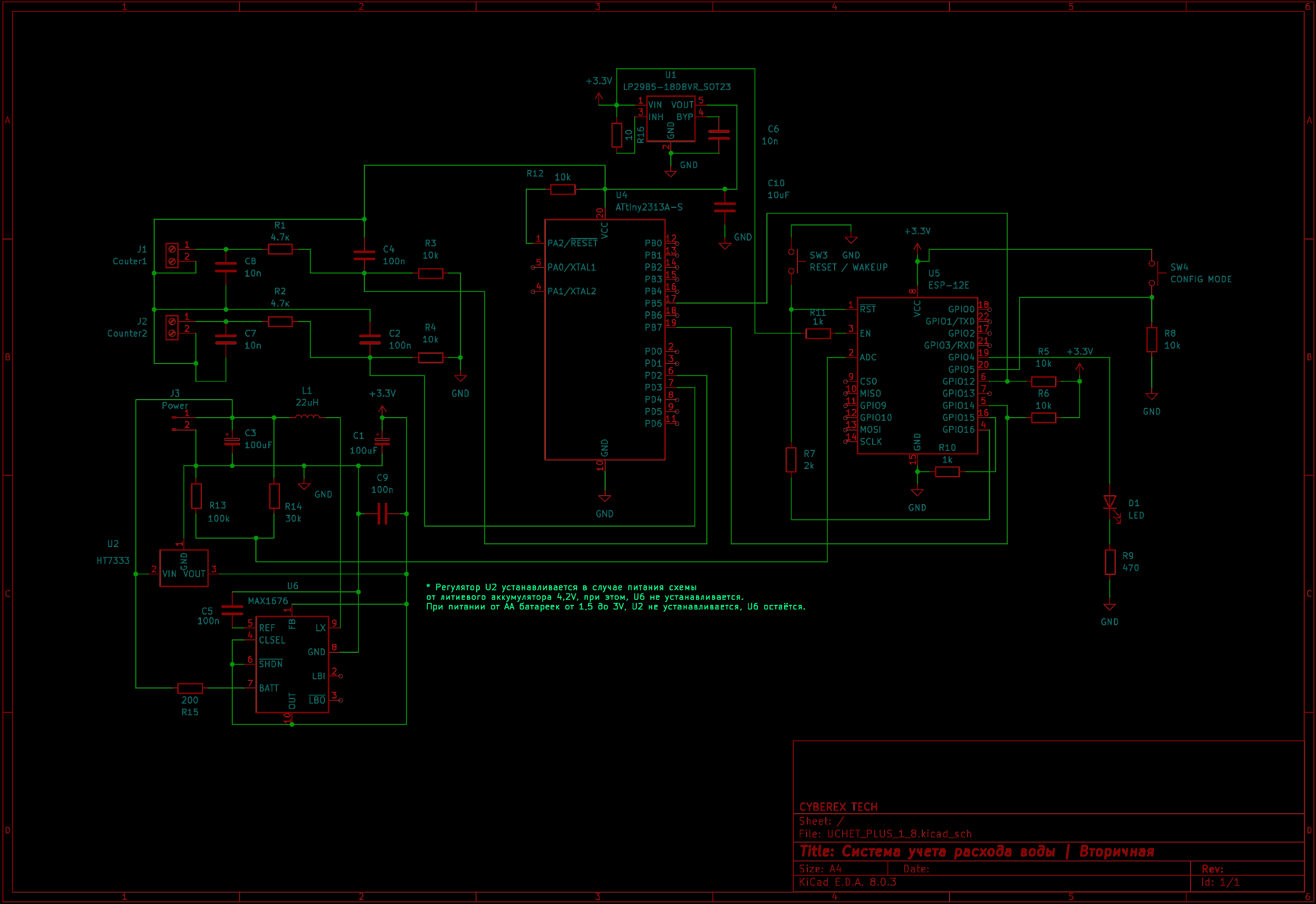Select the C8 10n capacitor symbol
This screenshot has width=1316, height=904.
(x=226, y=267)
